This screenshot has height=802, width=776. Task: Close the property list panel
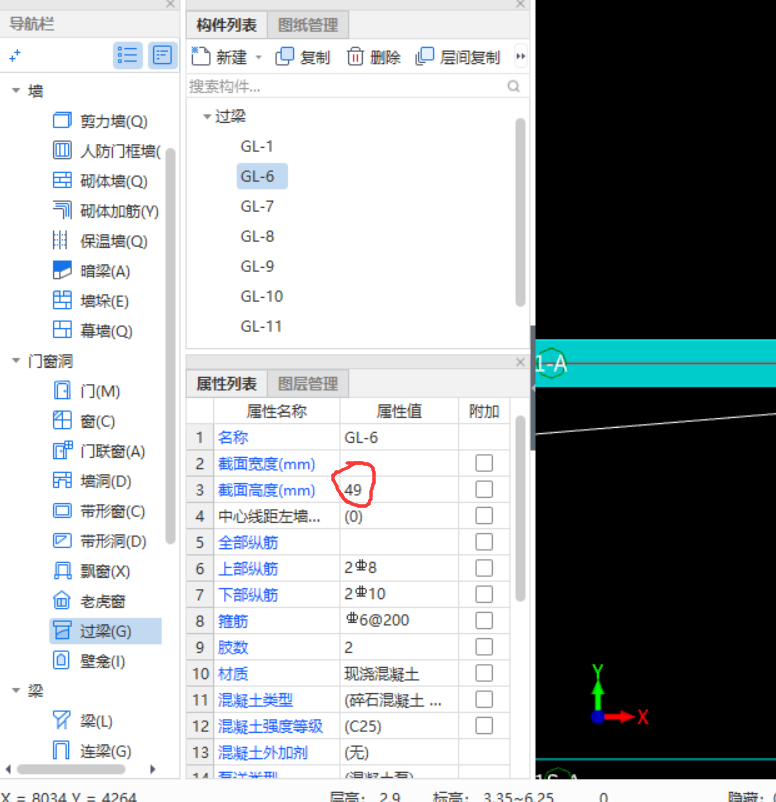pyautogui.click(x=520, y=362)
